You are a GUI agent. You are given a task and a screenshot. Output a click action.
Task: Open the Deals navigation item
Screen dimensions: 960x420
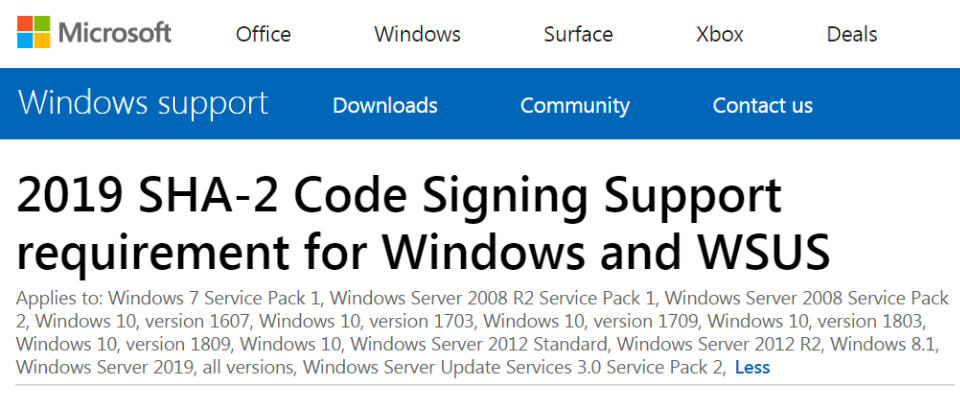852,34
